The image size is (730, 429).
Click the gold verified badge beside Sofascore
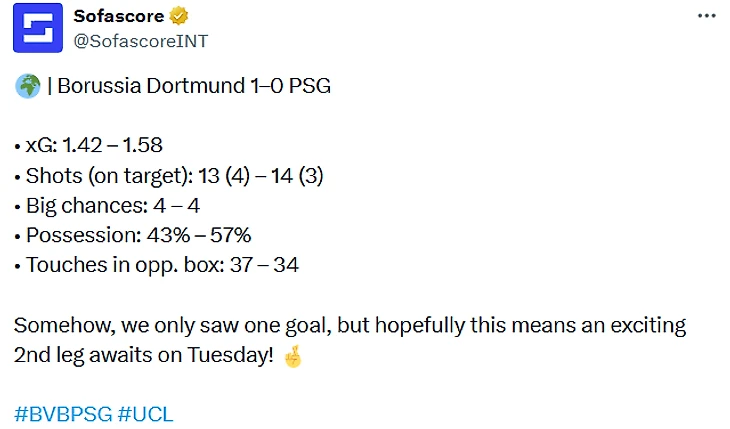coord(179,16)
